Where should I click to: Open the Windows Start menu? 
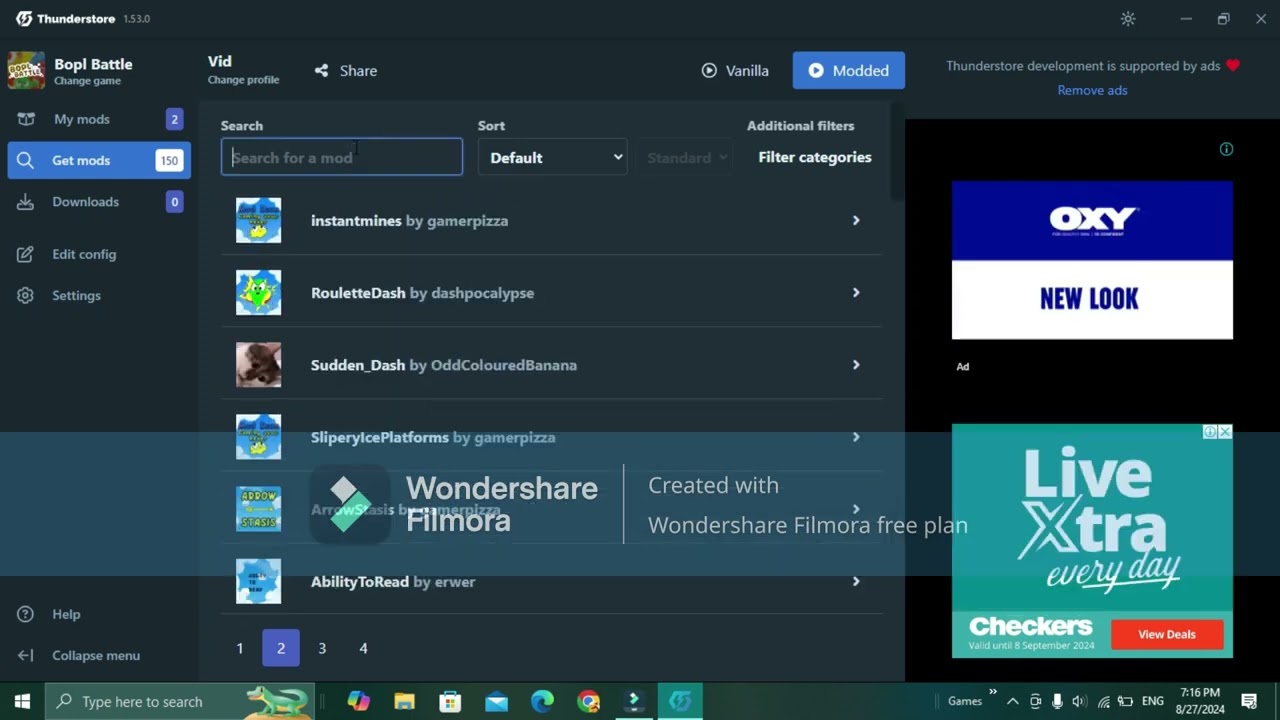tap(22, 702)
